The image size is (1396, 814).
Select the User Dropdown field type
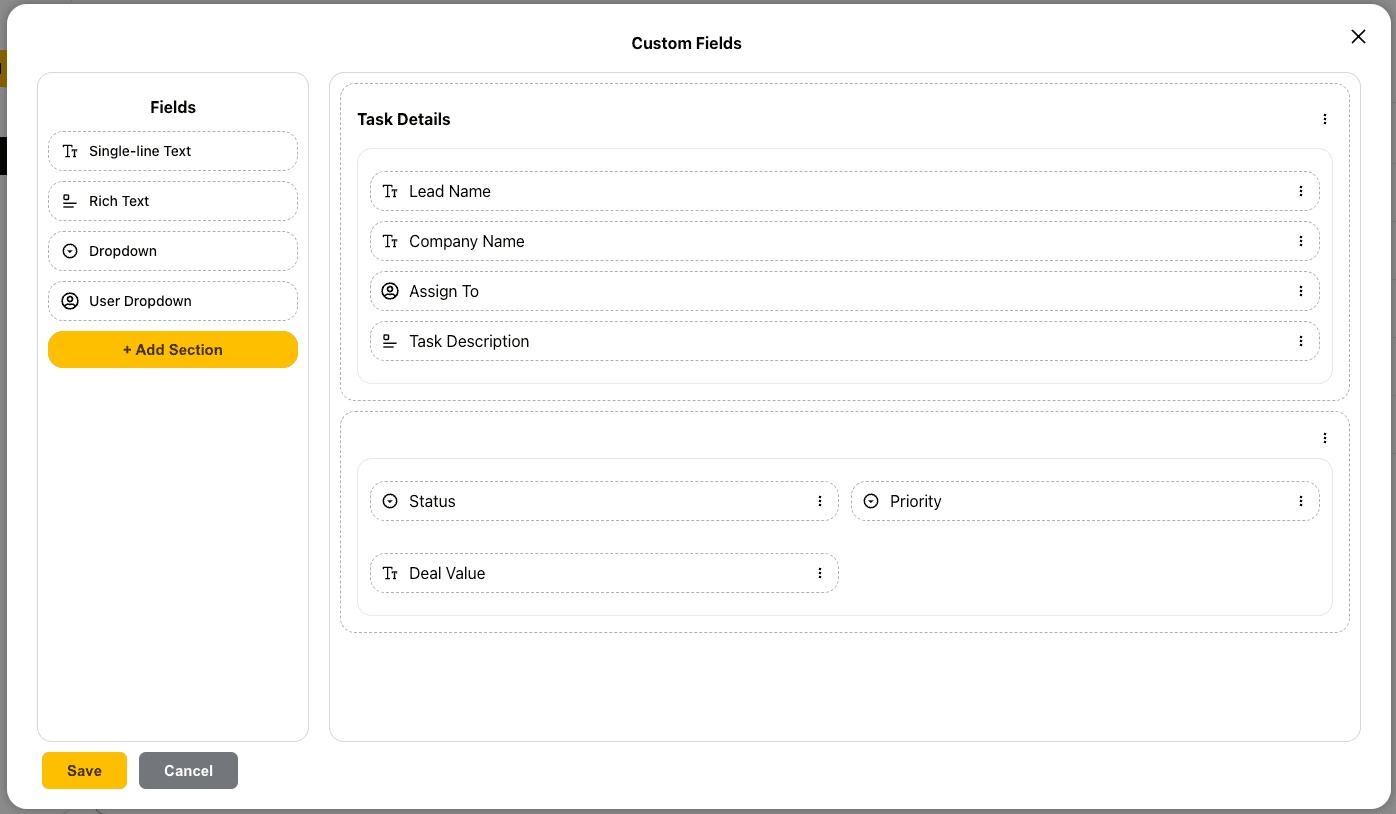point(172,301)
